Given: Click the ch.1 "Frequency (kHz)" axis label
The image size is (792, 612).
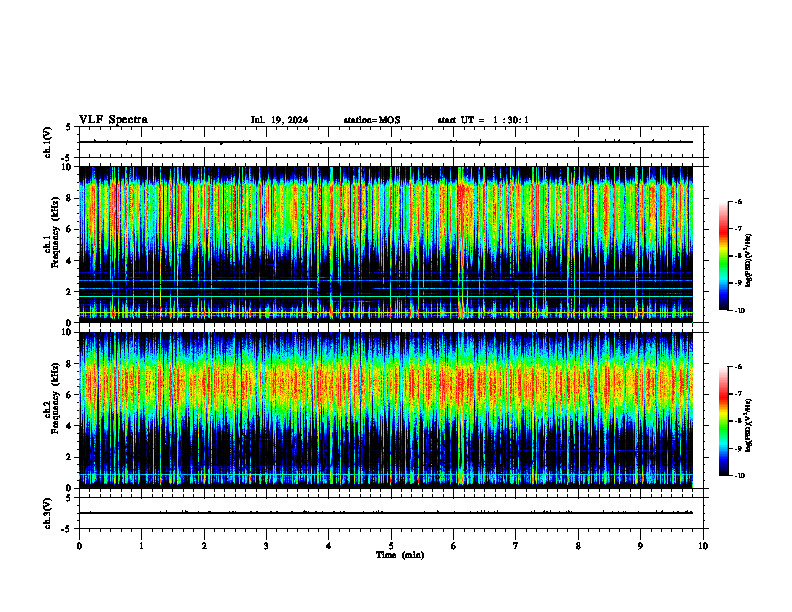Looking at the screenshot, I should pyautogui.click(x=55, y=232).
